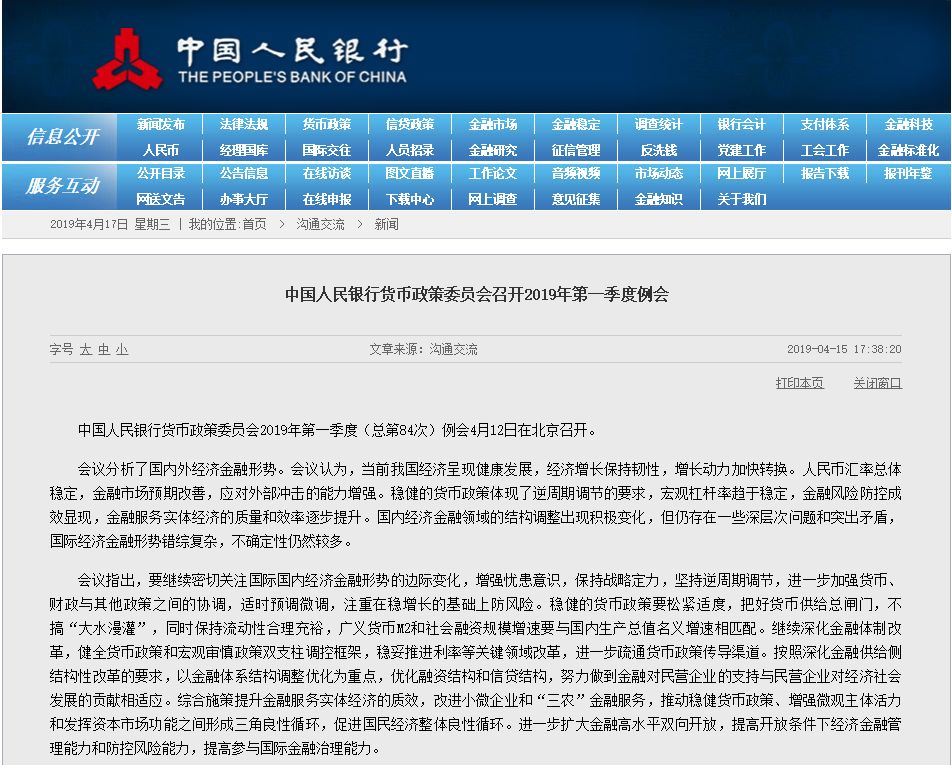Set font size to 大

coord(86,350)
